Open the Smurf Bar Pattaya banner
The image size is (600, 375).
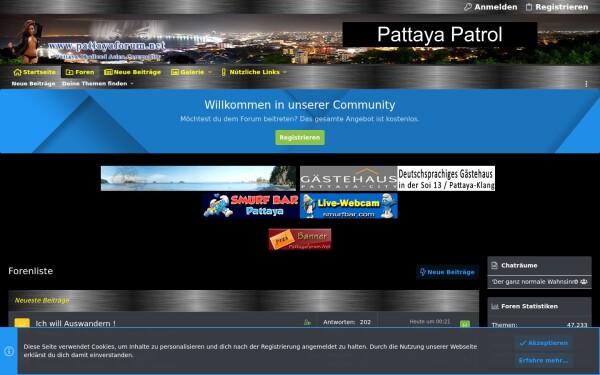pyautogui.click(x=251, y=206)
